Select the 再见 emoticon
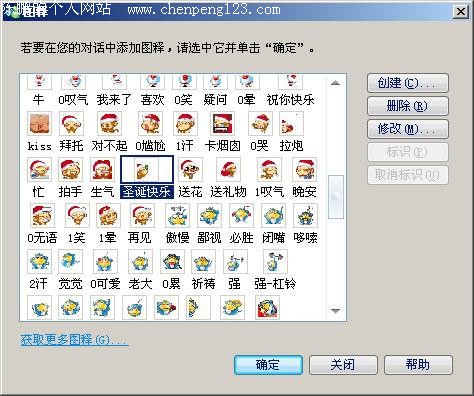This screenshot has width=474, height=396. pyautogui.click(x=142, y=215)
